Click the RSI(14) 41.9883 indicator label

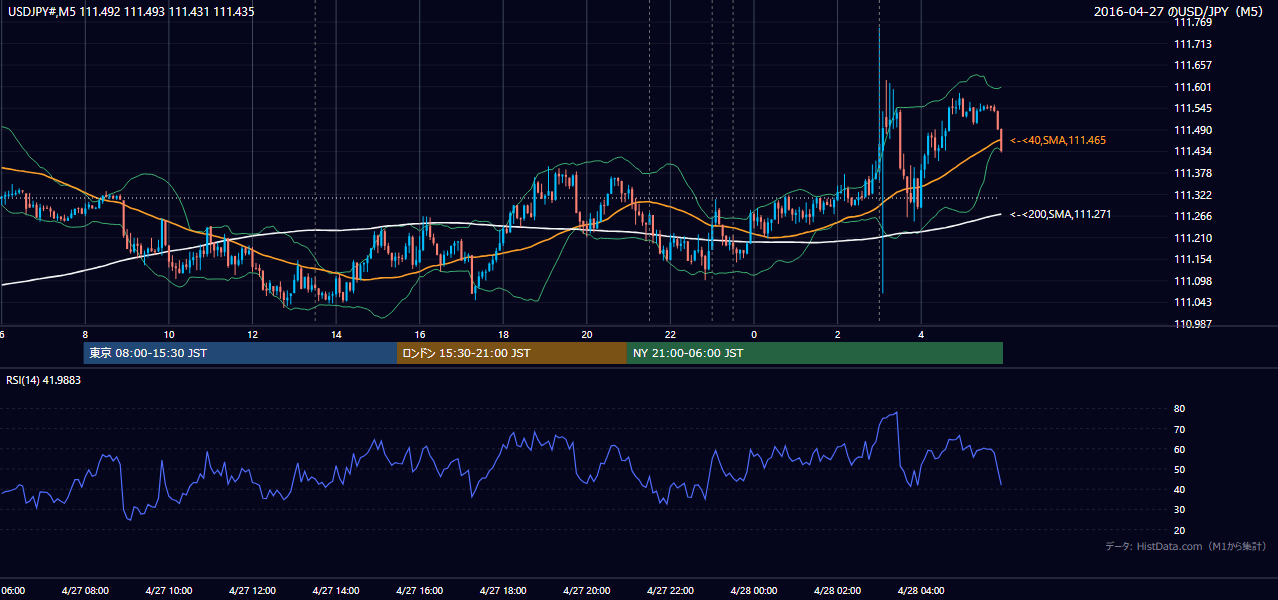(44, 380)
